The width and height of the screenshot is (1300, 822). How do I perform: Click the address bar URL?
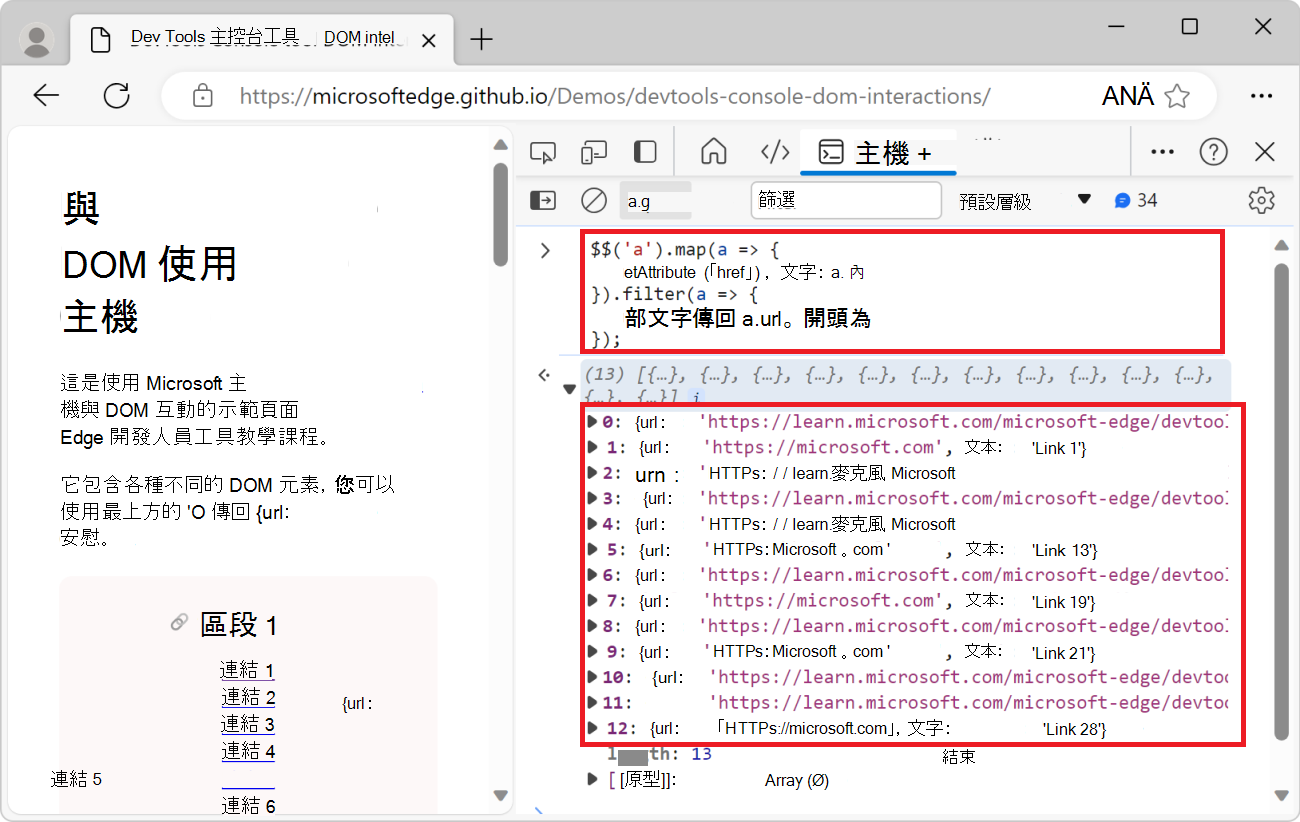coord(614,96)
